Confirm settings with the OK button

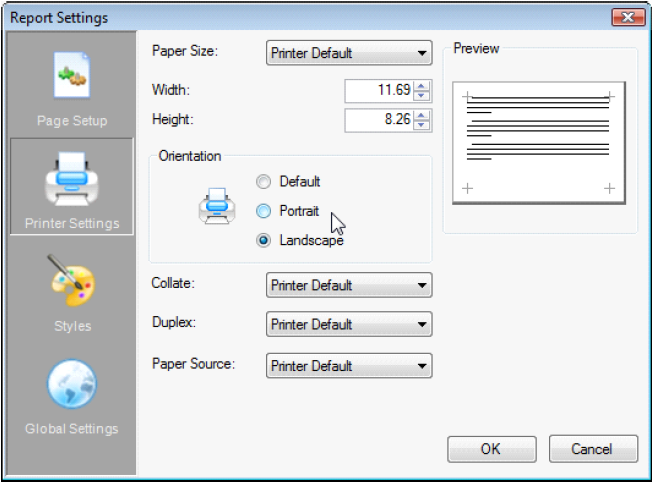492,449
